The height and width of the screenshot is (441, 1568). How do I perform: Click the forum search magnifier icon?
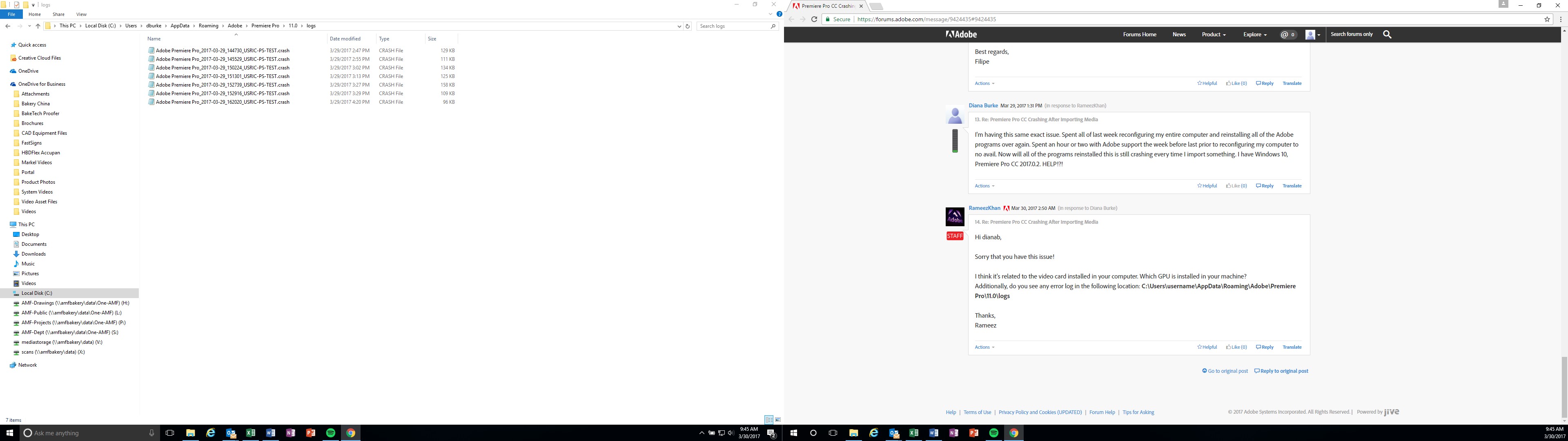pos(1387,35)
